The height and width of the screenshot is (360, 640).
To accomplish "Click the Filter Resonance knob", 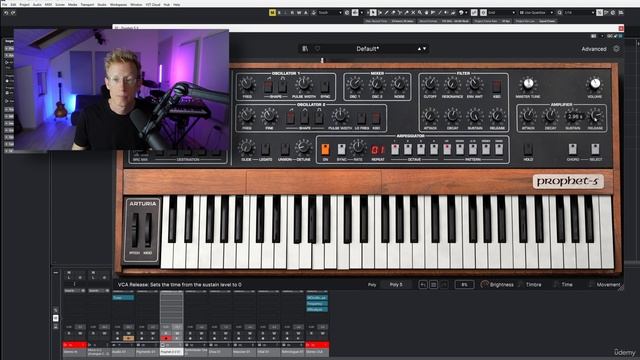I will (452, 84).
